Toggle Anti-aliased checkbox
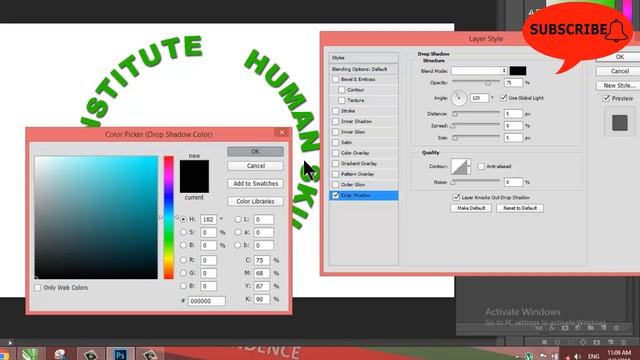This screenshot has width=640, height=360. click(x=481, y=166)
